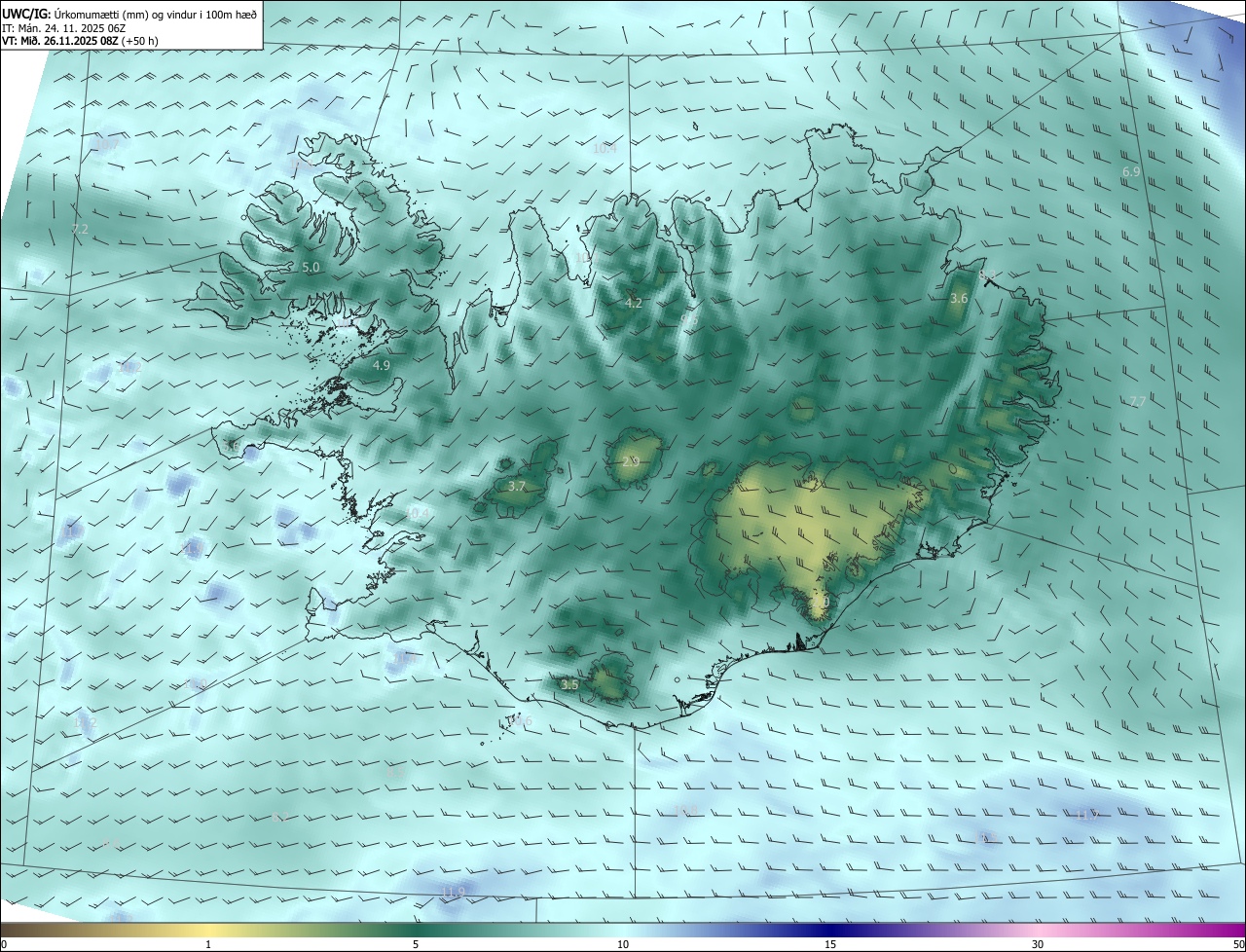This screenshot has height=952, width=1246.
Task: Click the 10 tick on the color scale
Action: 623,944
